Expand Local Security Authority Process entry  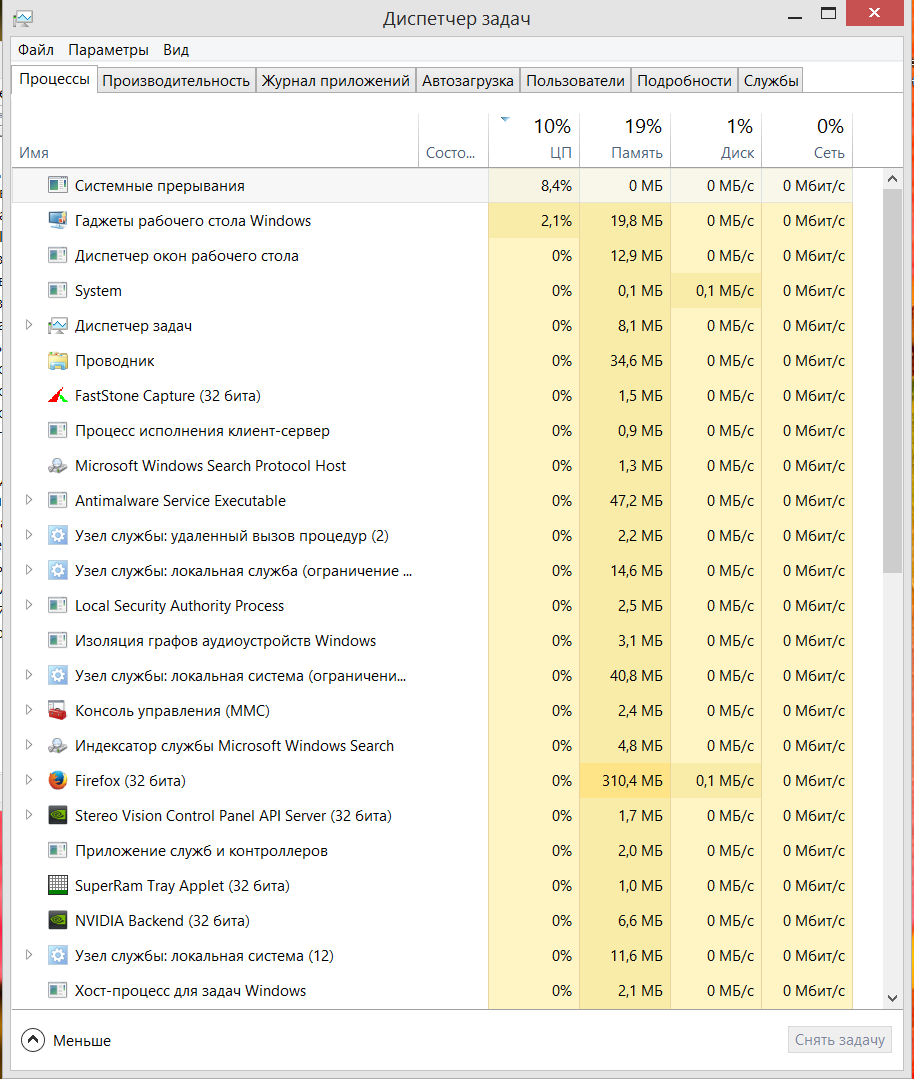[x=28, y=605]
